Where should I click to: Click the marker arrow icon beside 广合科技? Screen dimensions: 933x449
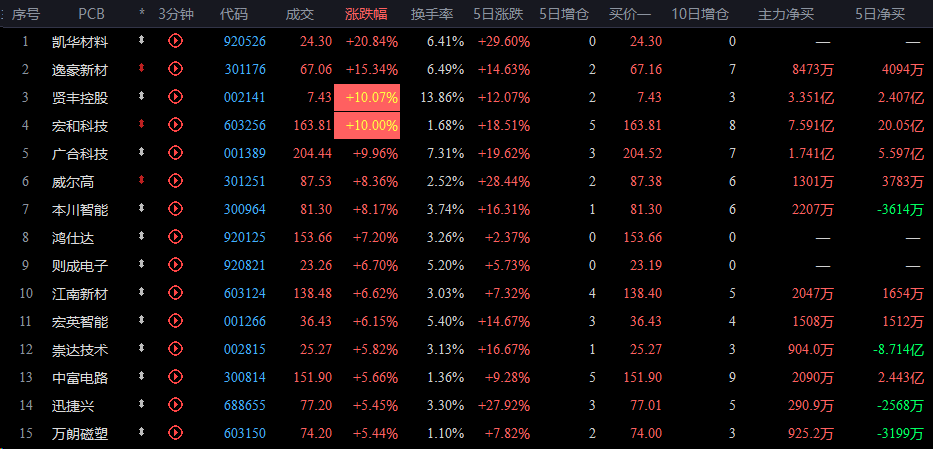[x=141, y=152]
